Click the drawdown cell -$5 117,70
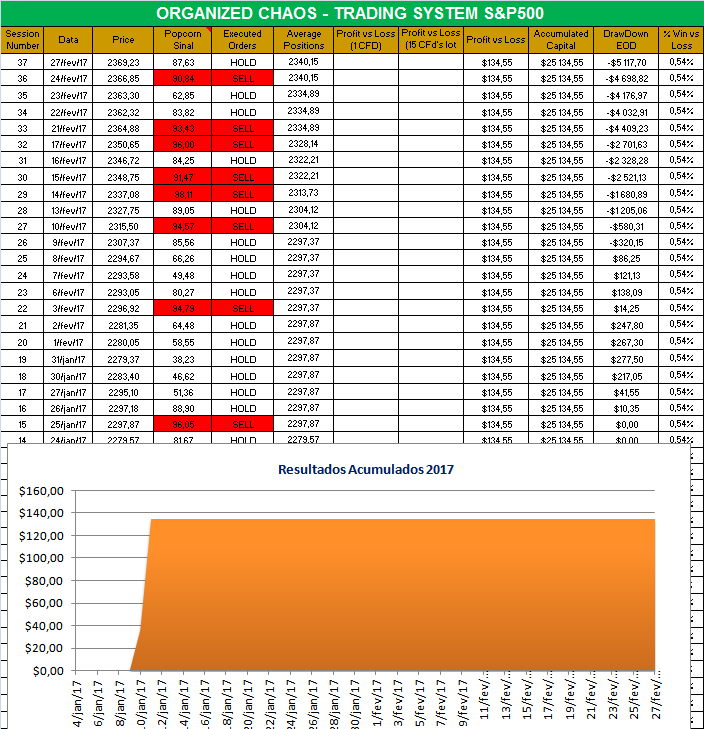 (x=626, y=62)
